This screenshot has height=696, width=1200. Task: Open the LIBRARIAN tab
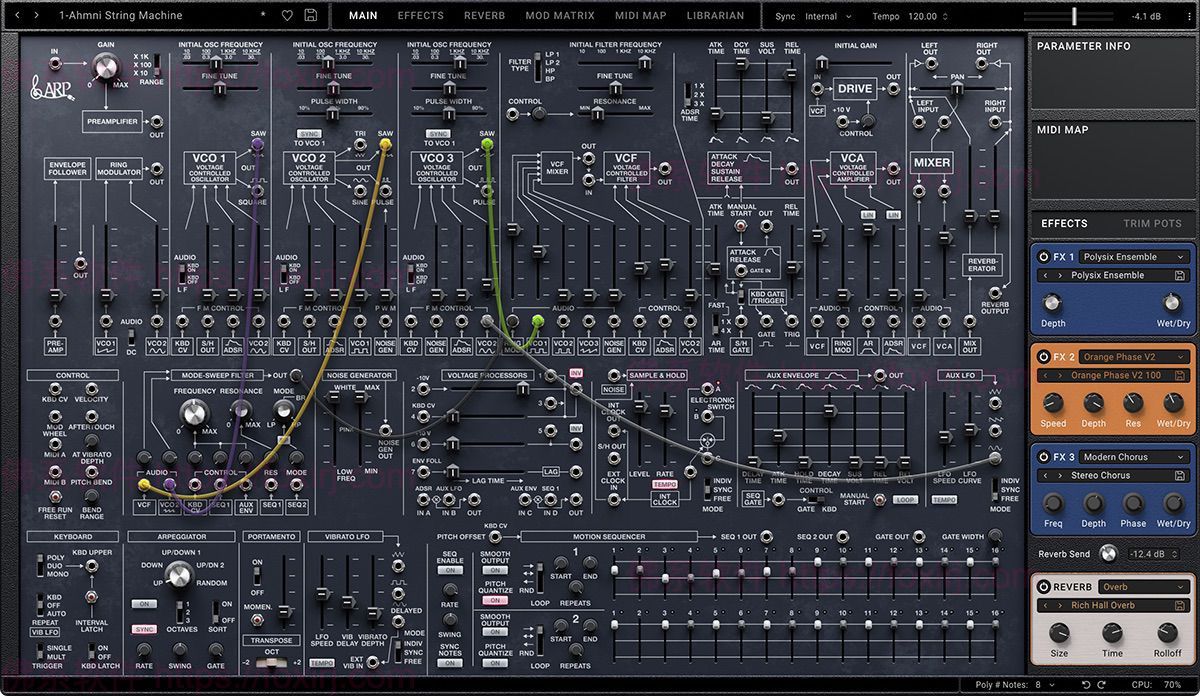[x=715, y=16]
